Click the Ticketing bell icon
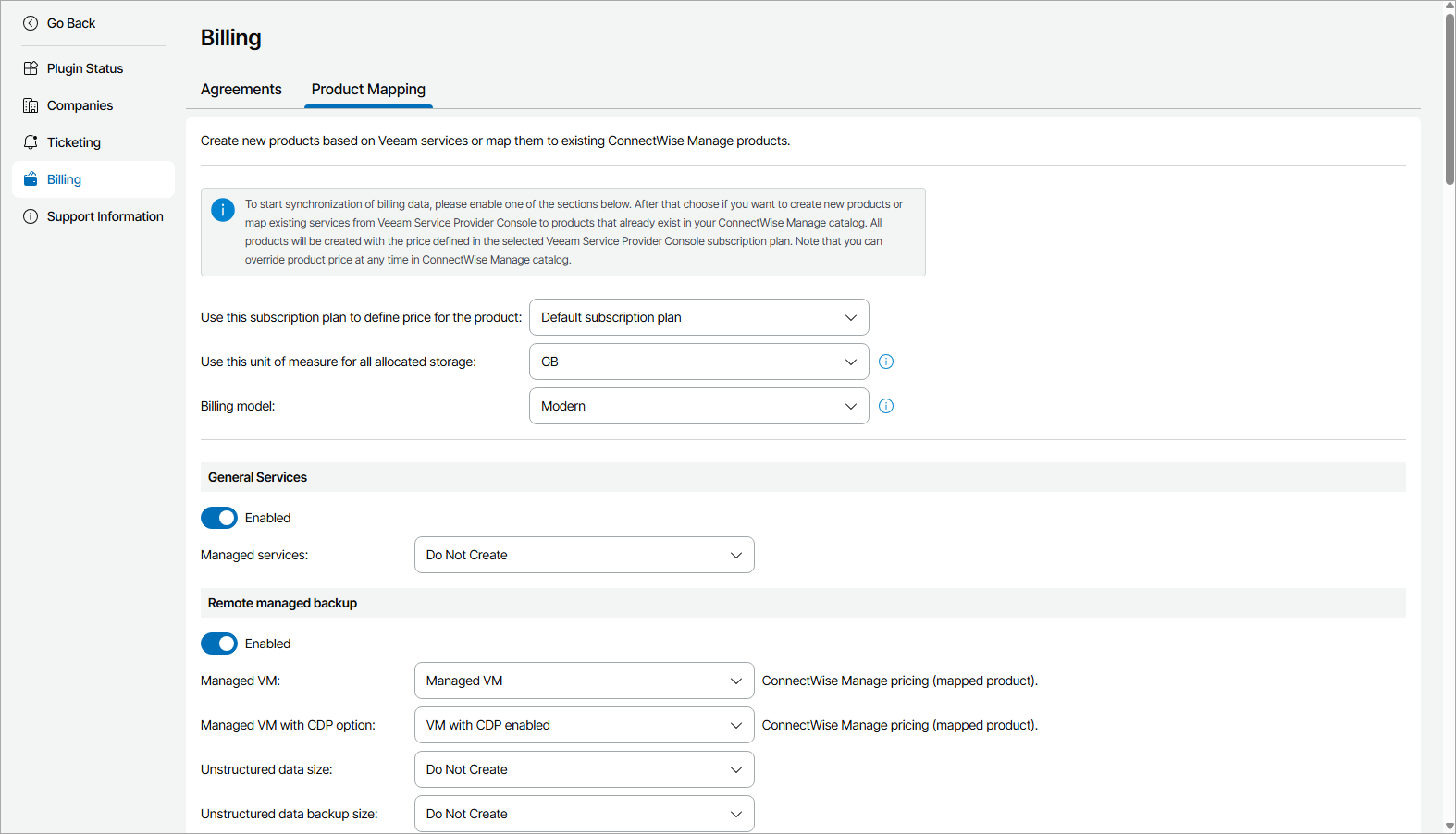This screenshot has width=1456, height=834. pos(31,142)
